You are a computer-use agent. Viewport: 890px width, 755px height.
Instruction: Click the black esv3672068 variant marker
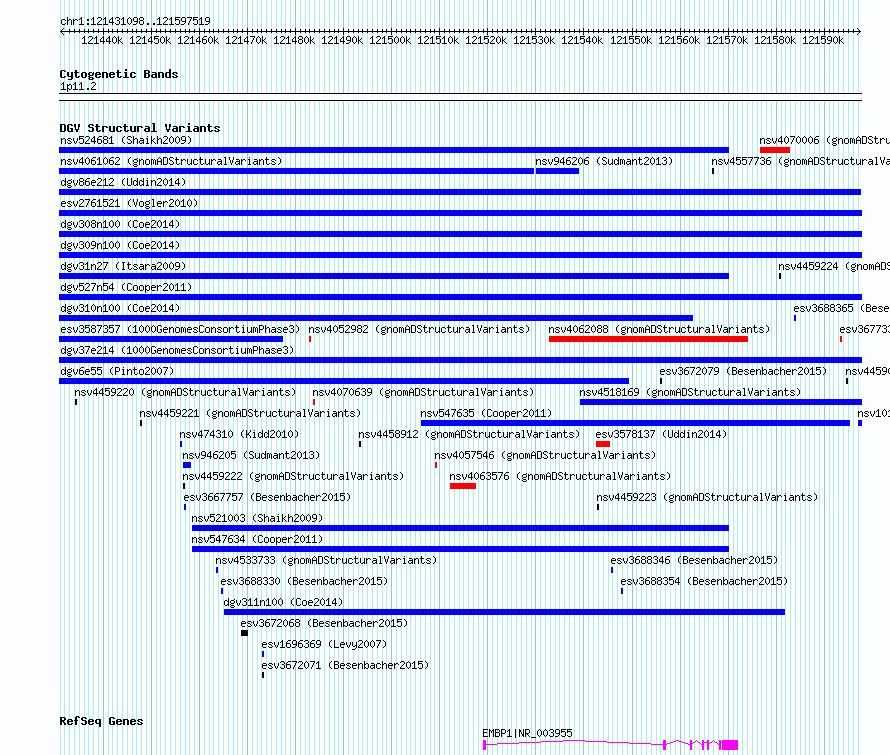[x=245, y=633]
